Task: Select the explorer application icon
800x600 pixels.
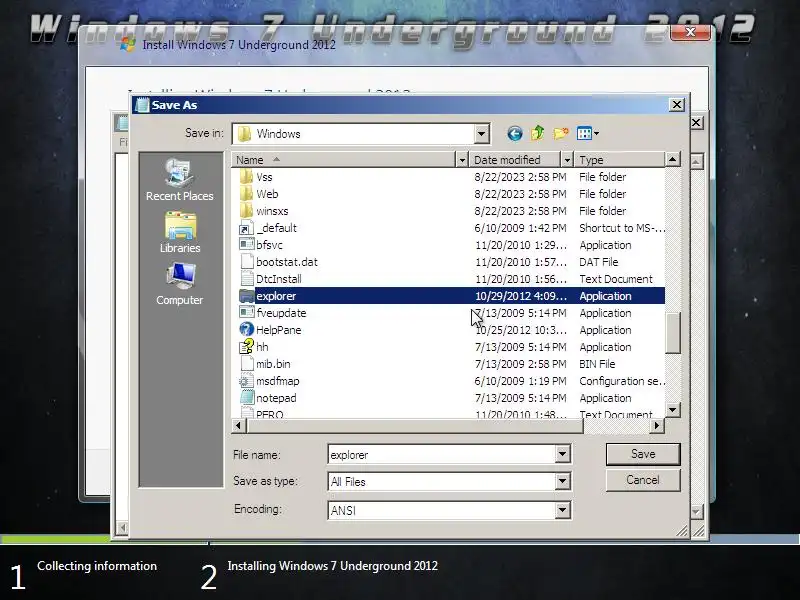Action: click(246, 296)
